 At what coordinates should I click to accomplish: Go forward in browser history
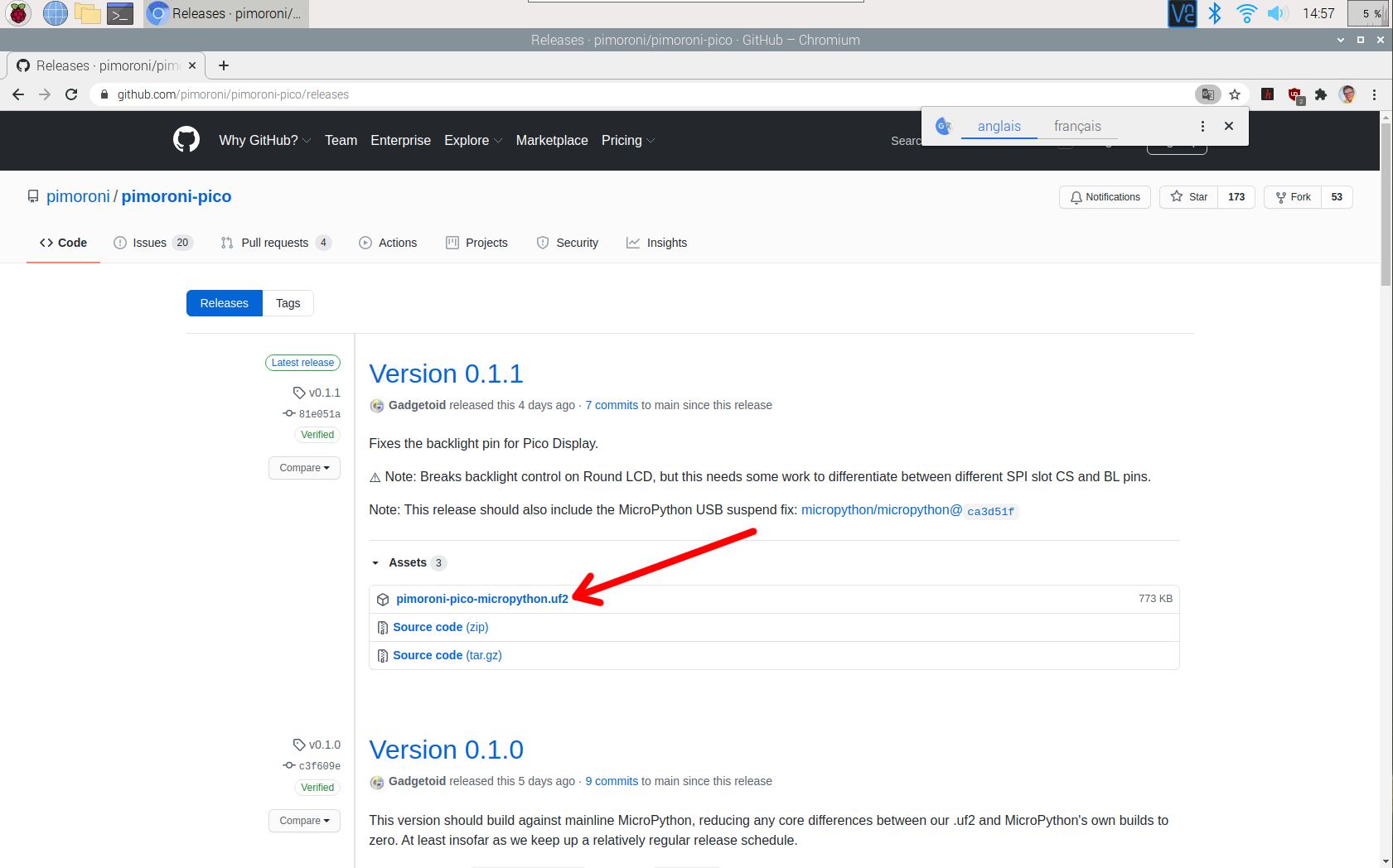[x=45, y=94]
